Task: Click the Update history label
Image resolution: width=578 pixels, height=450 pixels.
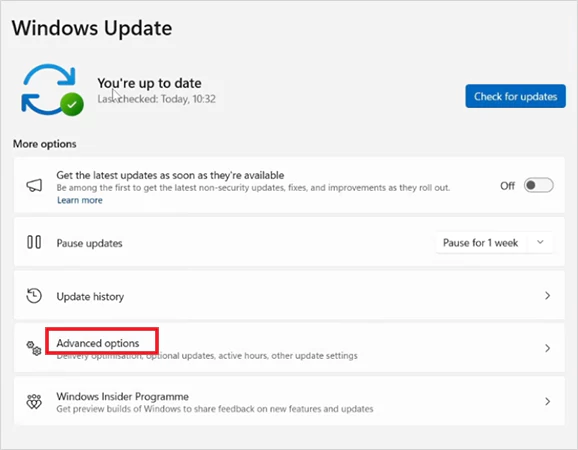Action: pos(90,297)
